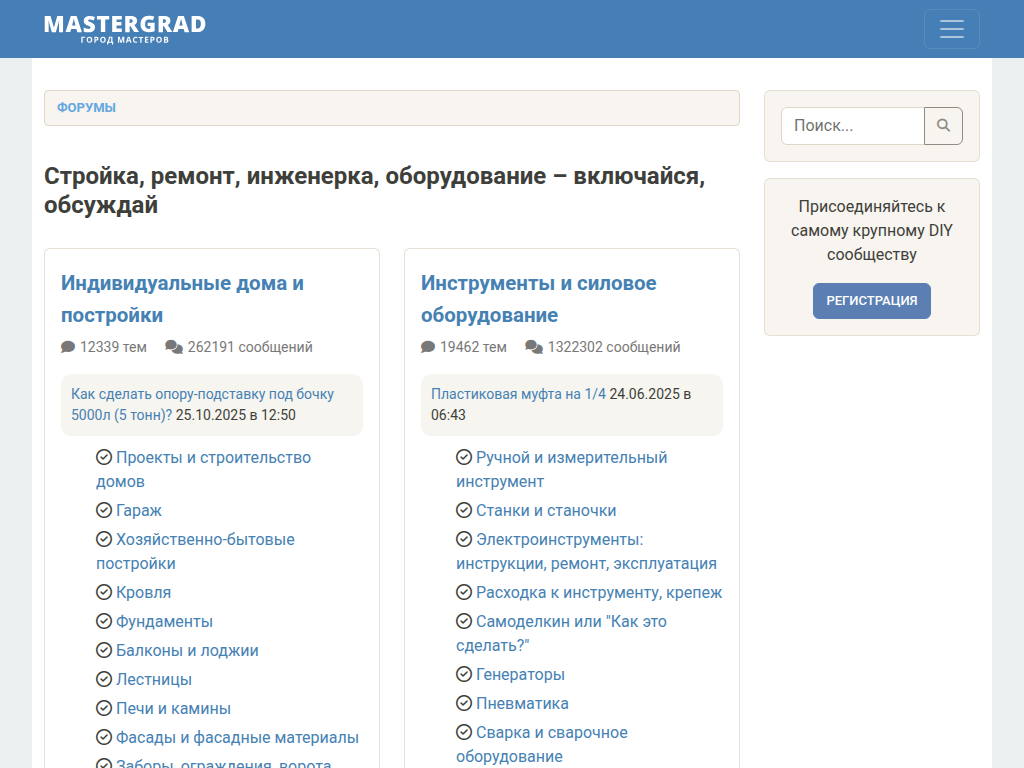Image resolution: width=1024 pixels, height=768 pixels.
Task: Click the Форумы breadcrumb link
Action: (86, 108)
